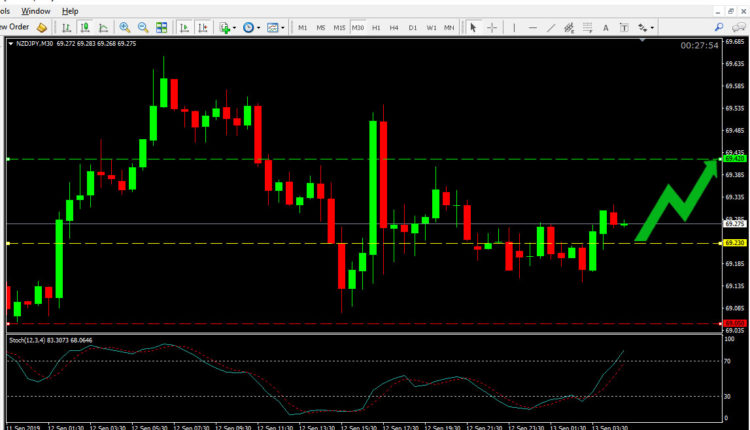The image size is (750, 430).
Task: Tile windows with the grid icon
Action: click(161, 28)
